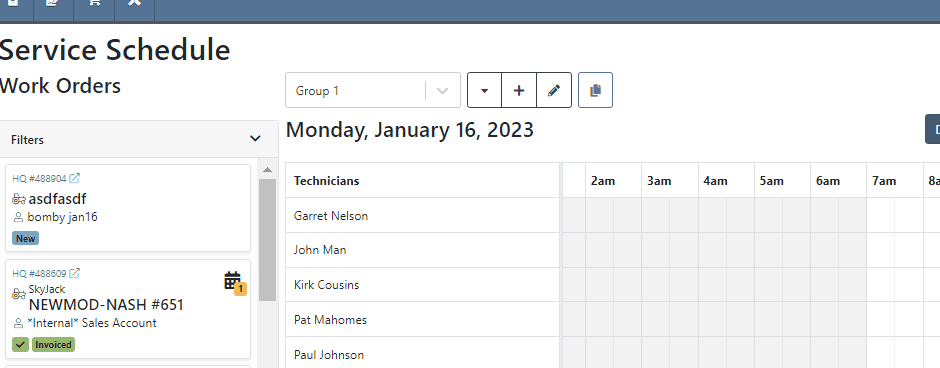Click the calendar icon with badge 1
The height and width of the screenshot is (368, 940).
(x=234, y=282)
